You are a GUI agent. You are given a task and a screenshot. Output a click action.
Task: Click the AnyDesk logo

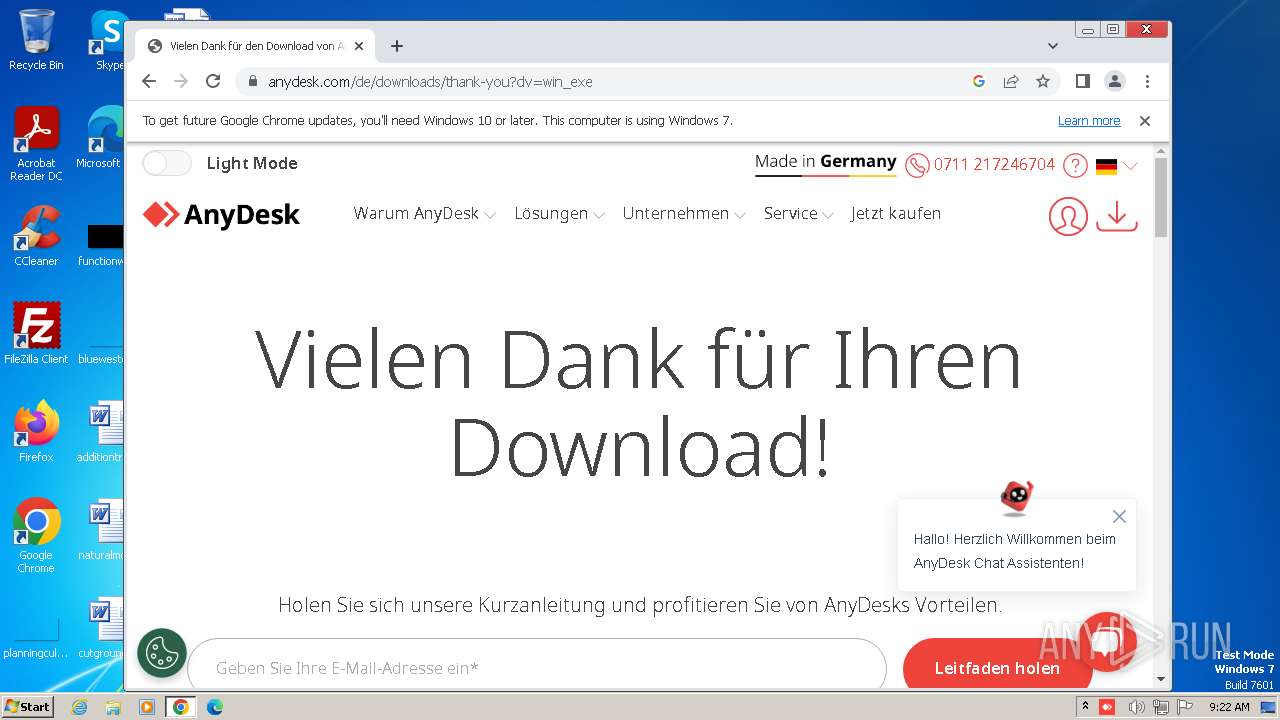(x=221, y=214)
